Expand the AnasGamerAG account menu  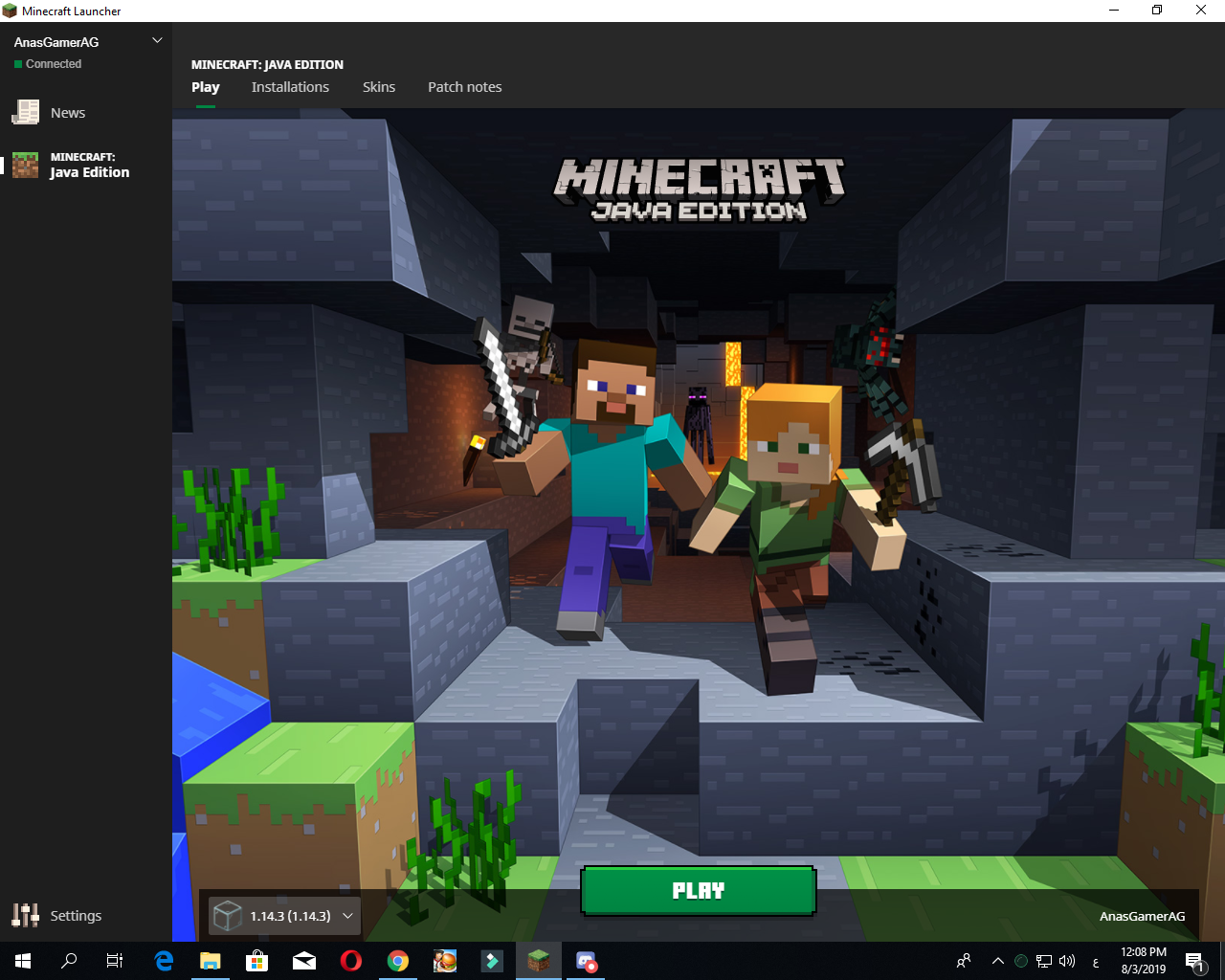(x=157, y=40)
